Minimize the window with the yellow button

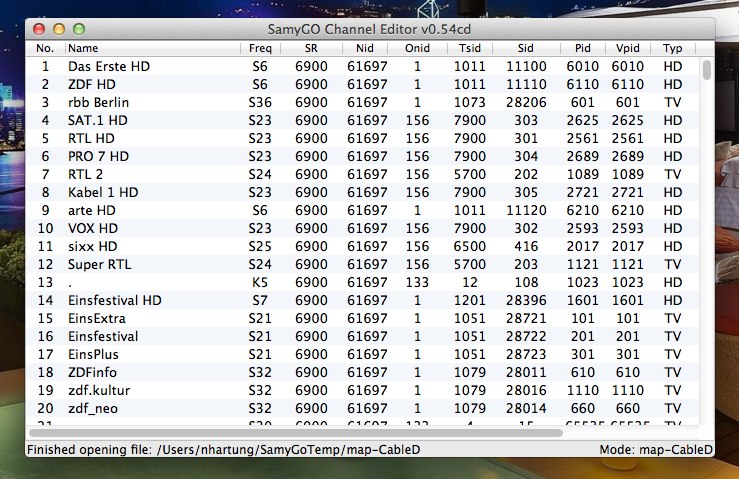(59, 29)
